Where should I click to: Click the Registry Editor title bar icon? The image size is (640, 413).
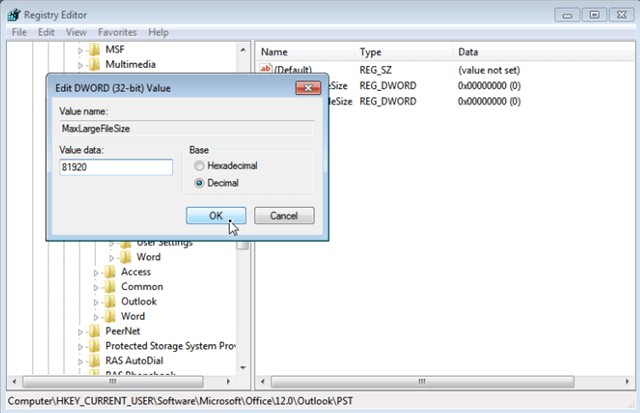coord(13,15)
